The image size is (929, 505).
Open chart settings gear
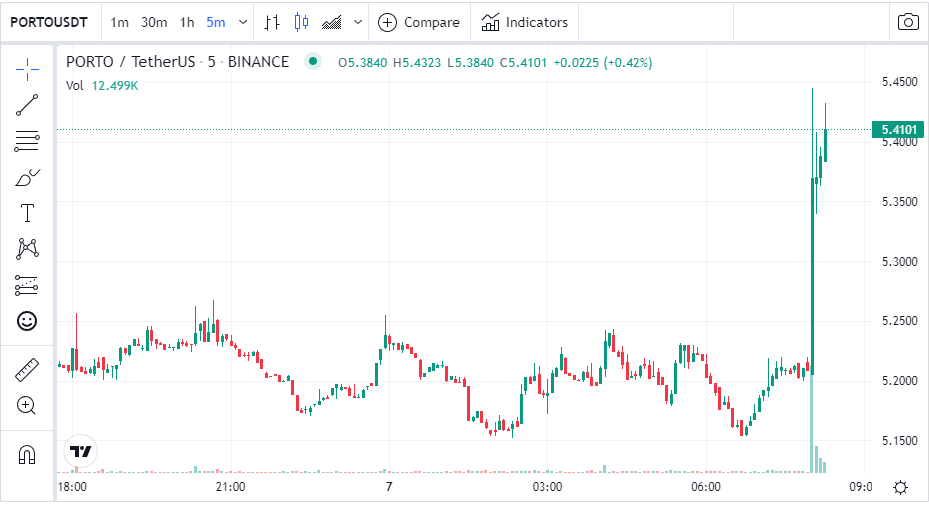(900, 487)
